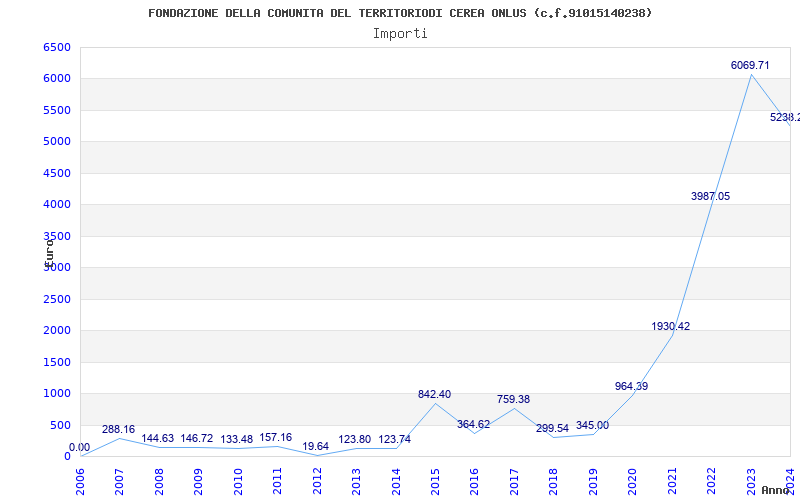Viewport: 800px width, 500px height.
Task: Click data label 144.63
Action: (158, 439)
